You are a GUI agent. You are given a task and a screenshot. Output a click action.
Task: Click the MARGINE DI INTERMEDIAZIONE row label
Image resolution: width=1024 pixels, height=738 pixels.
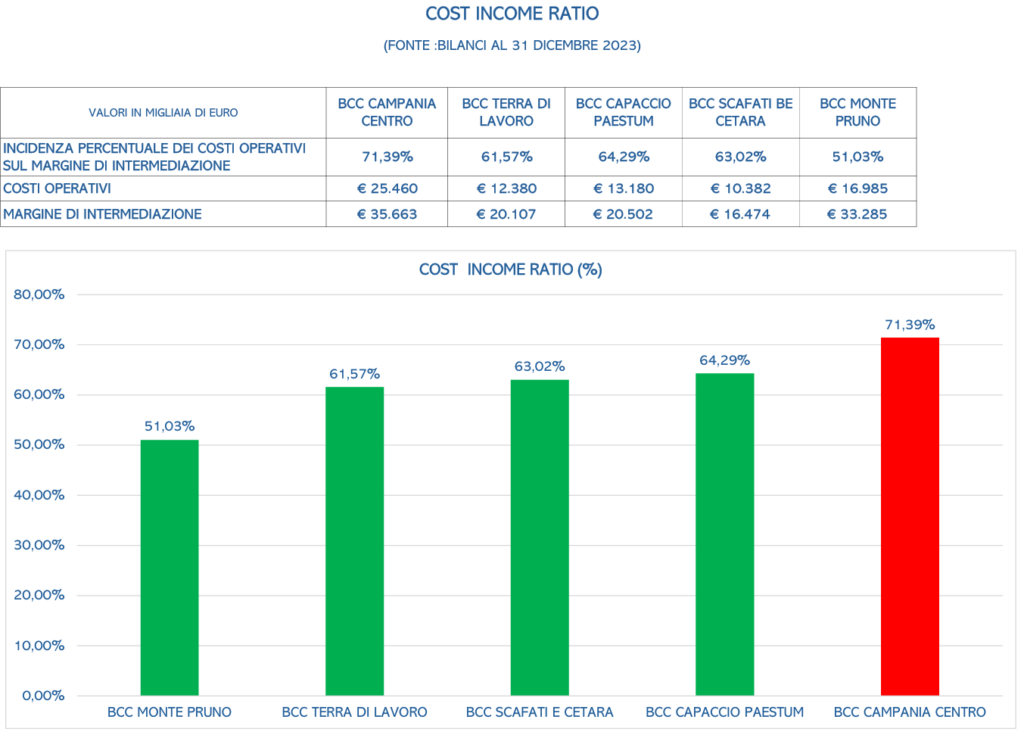163,214
